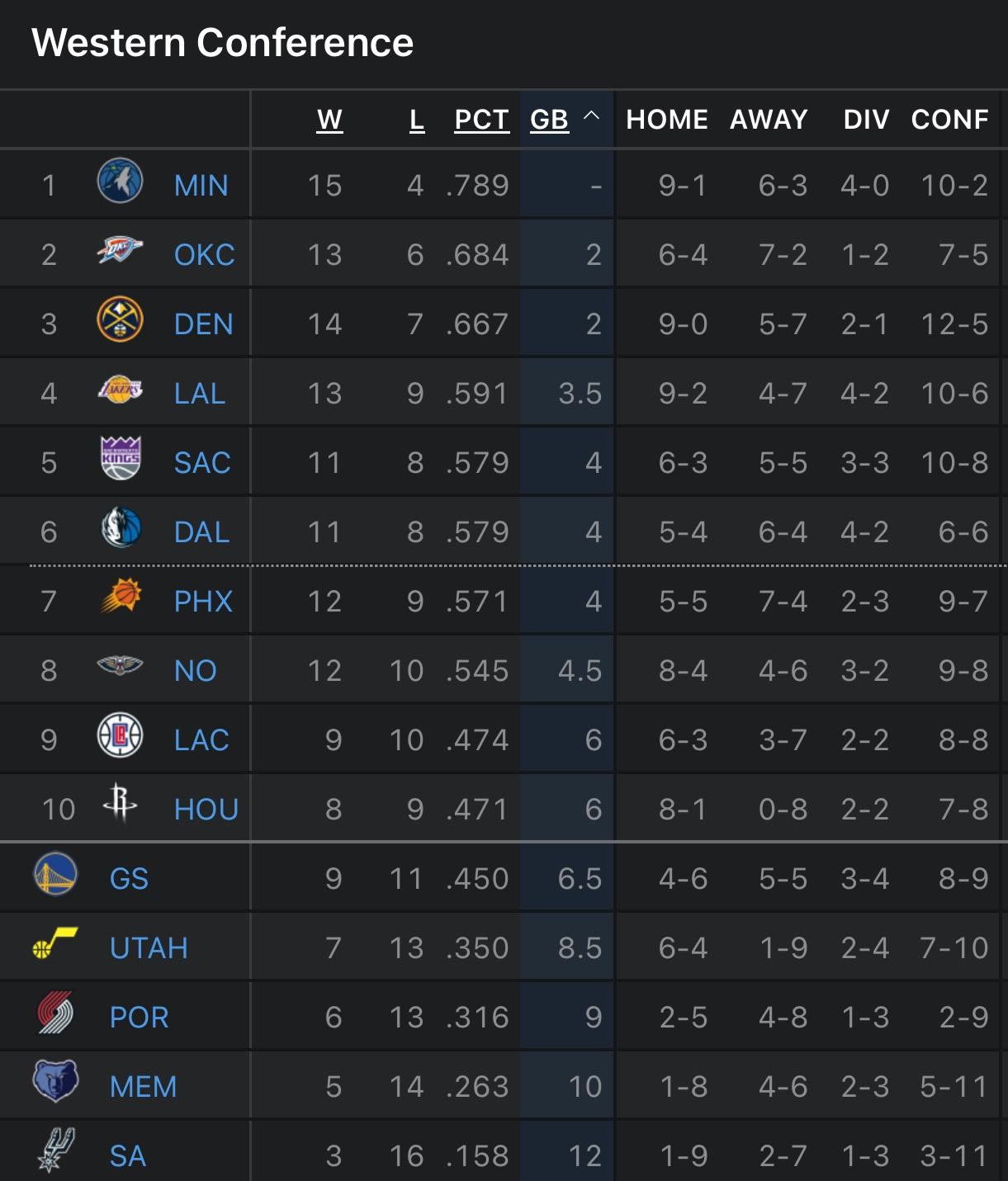Screen dimensions: 1008x1181
Task: Click the Houston Rockets logo
Action: (x=121, y=803)
